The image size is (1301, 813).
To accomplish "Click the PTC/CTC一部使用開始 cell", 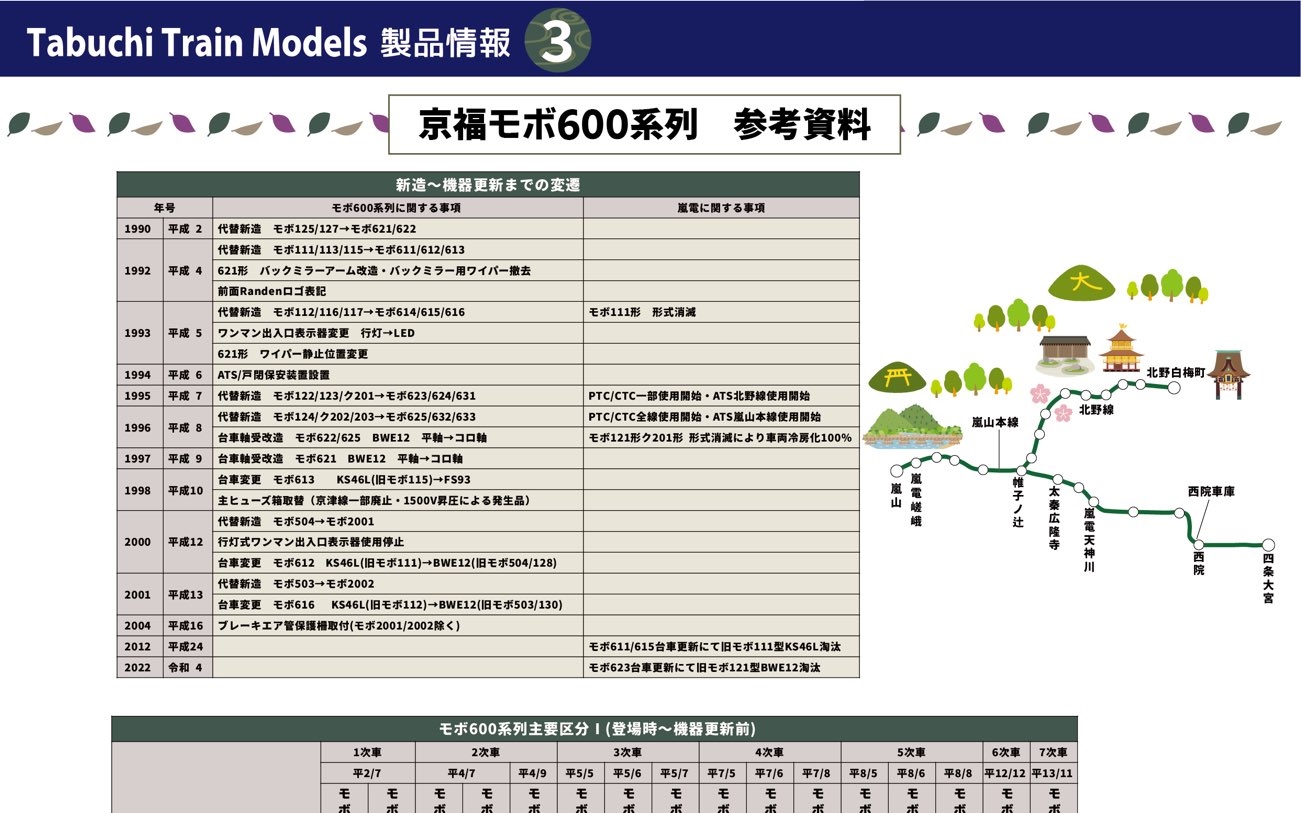I will point(721,396).
